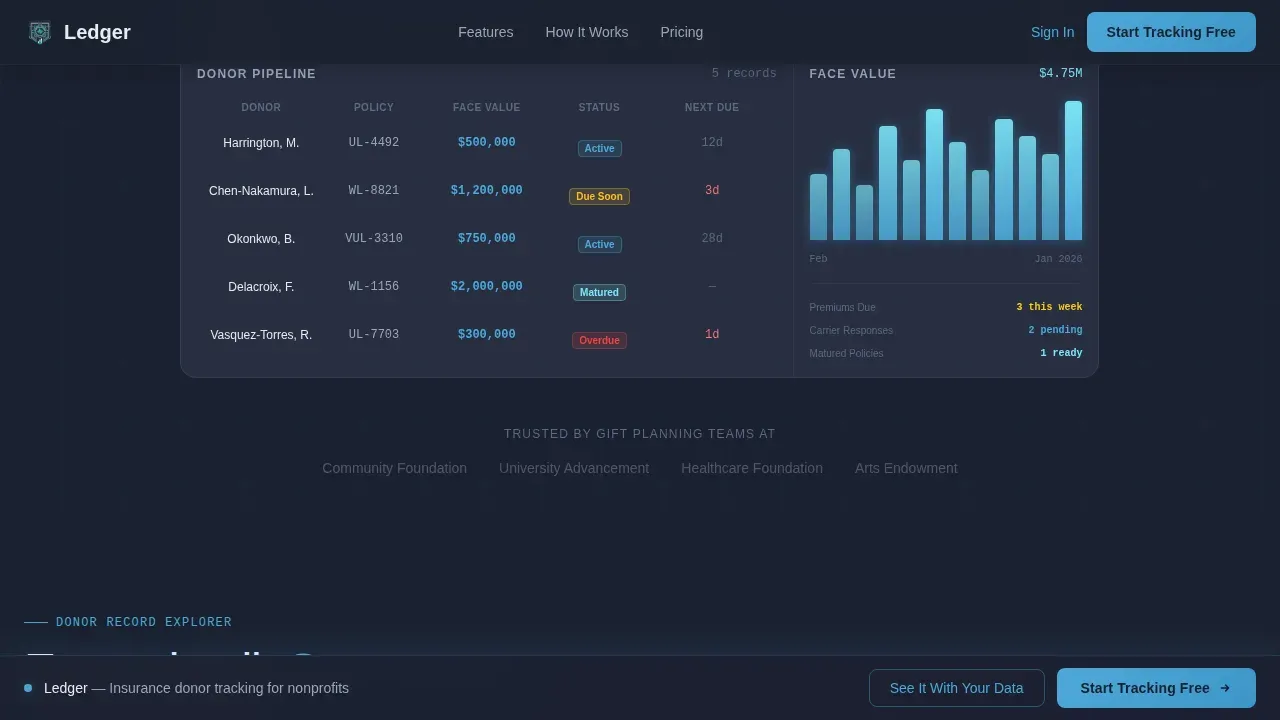Viewport: 1280px width, 720px height.
Task: Click the DONOR column header
Action: click(x=261, y=107)
